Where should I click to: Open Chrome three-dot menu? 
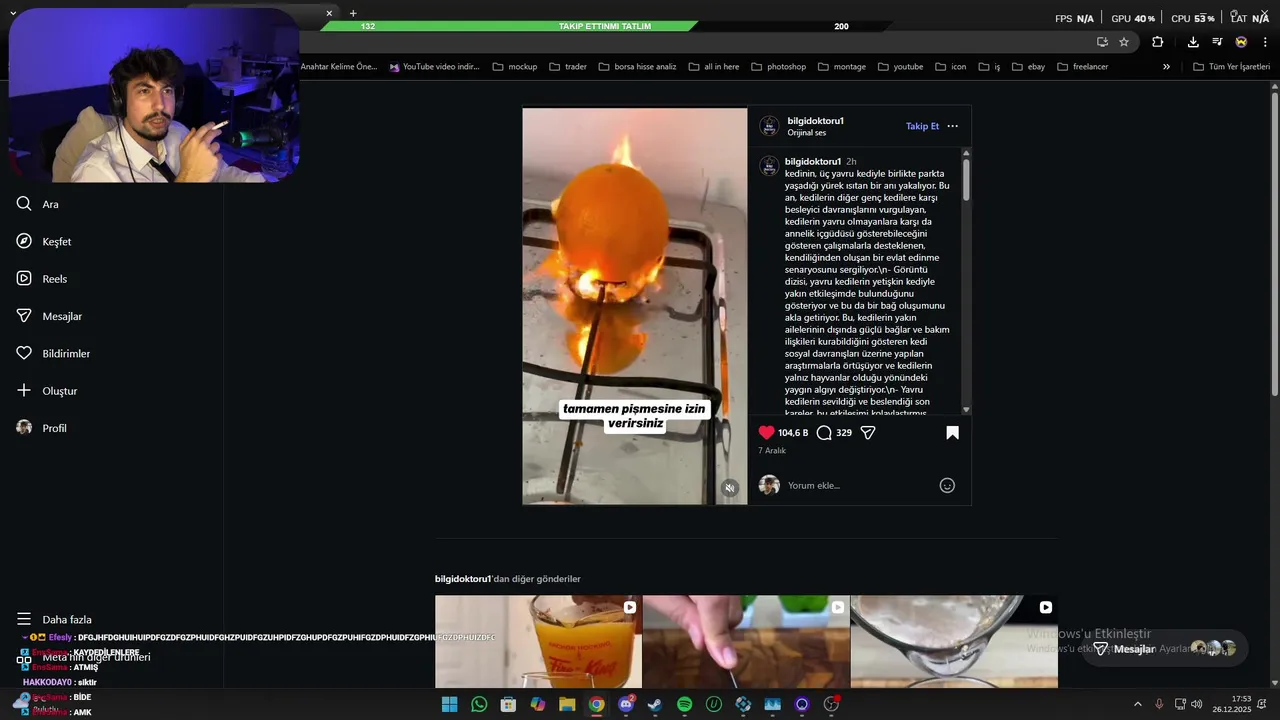(x=1265, y=42)
